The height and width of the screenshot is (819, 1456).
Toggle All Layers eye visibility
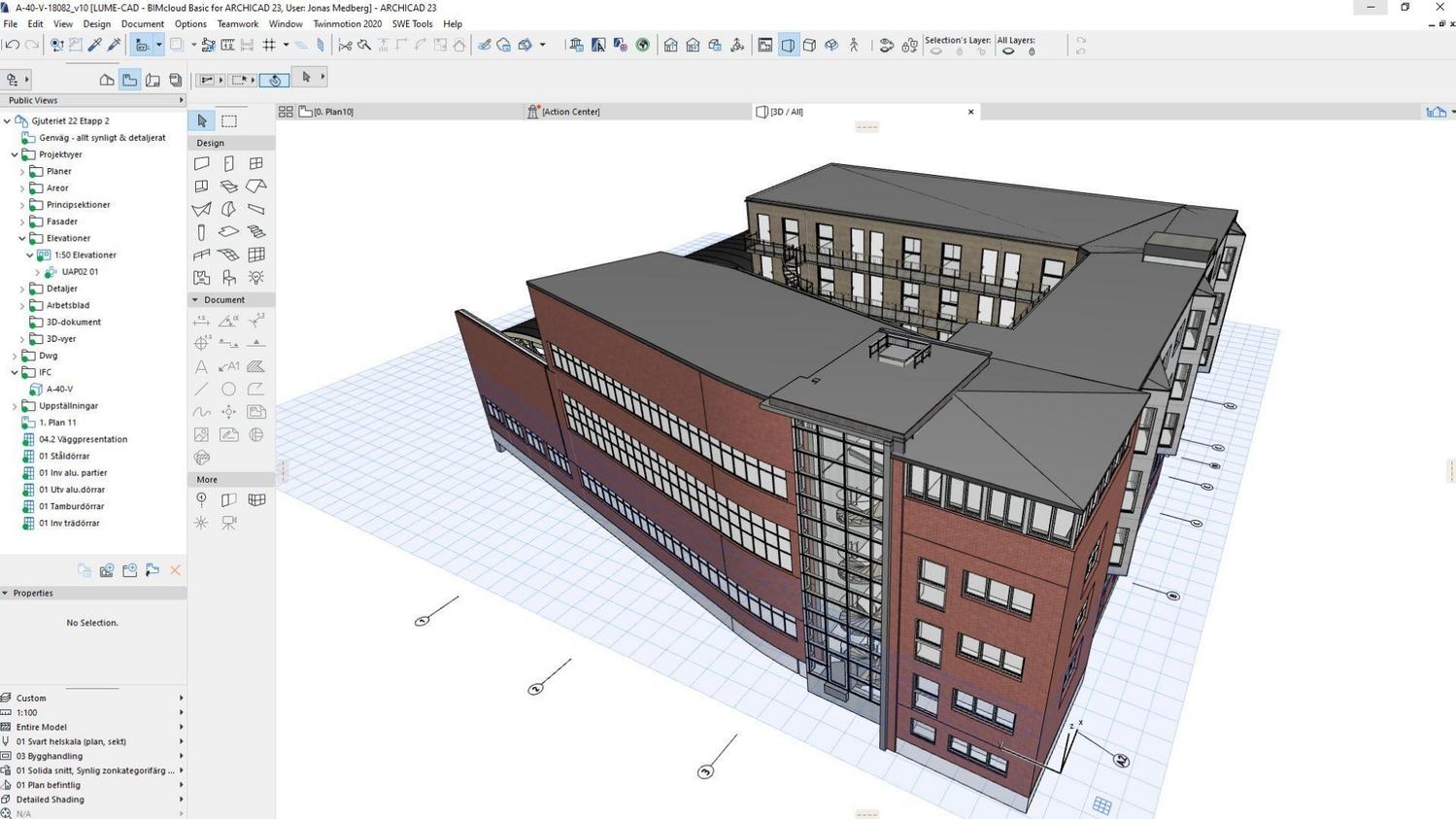tap(1008, 51)
